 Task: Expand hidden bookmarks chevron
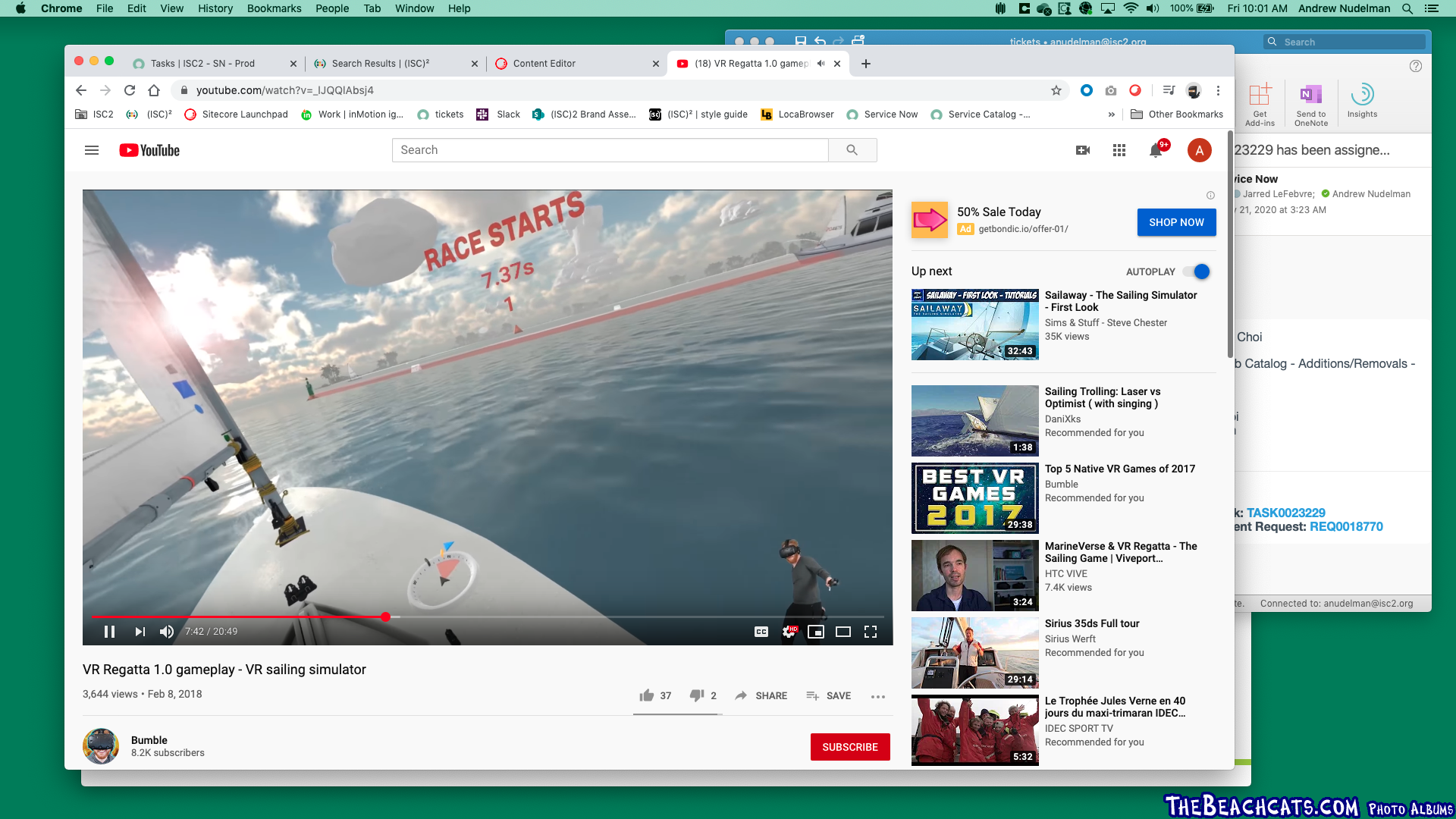coord(1112,115)
